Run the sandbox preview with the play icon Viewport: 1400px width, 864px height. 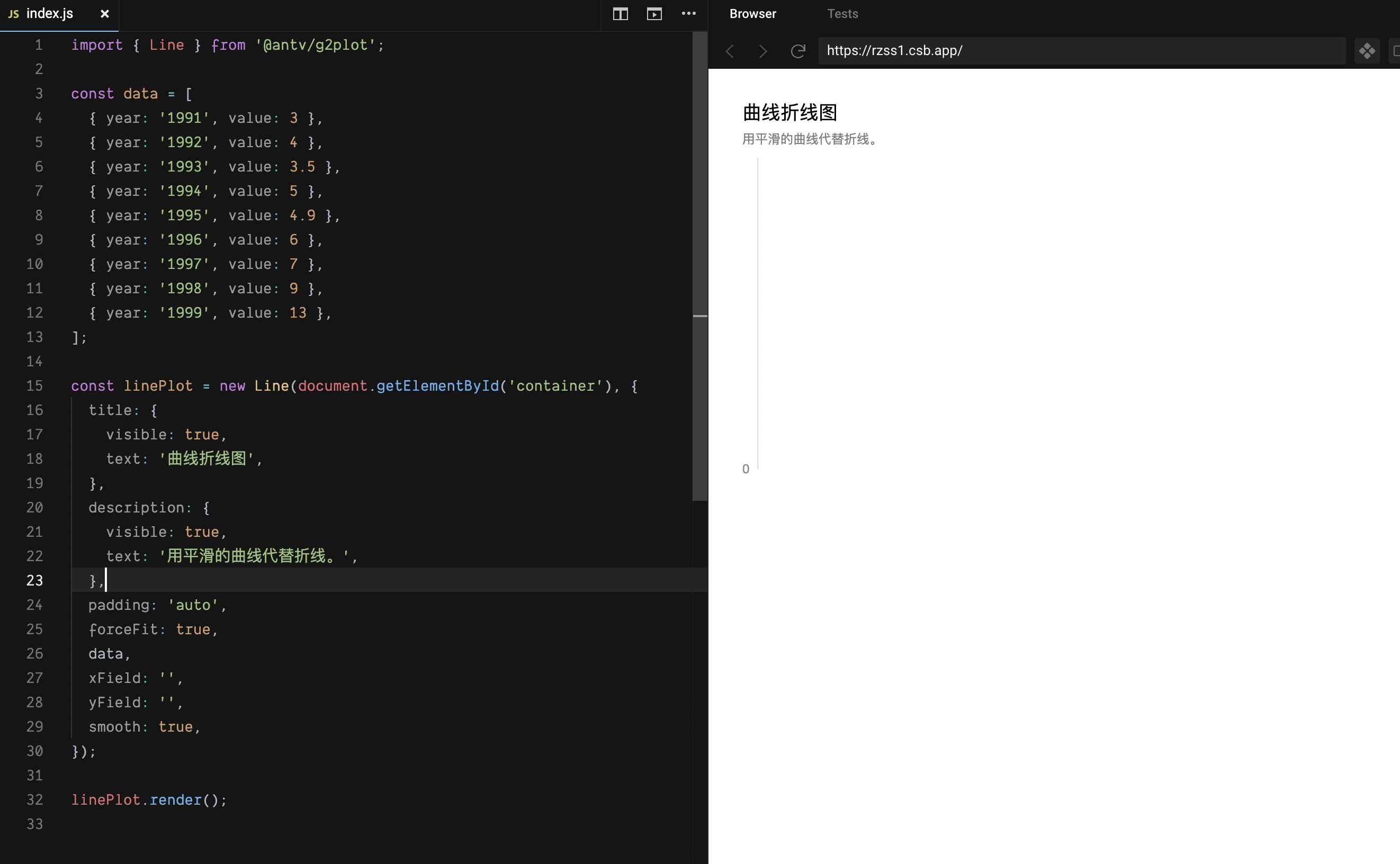click(654, 14)
